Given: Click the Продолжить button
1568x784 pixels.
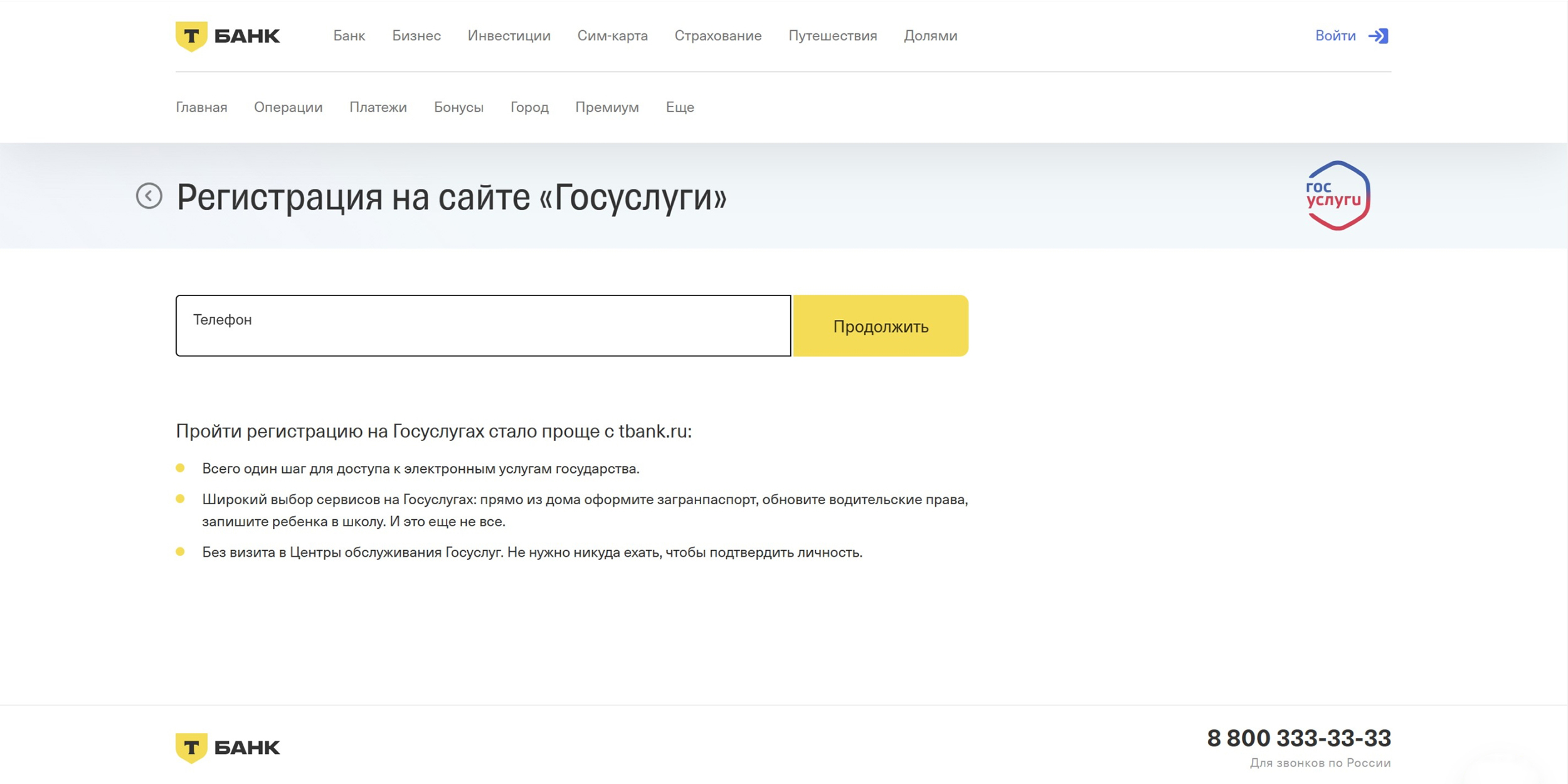Looking at the screenshot, I should tap(881, 326).
